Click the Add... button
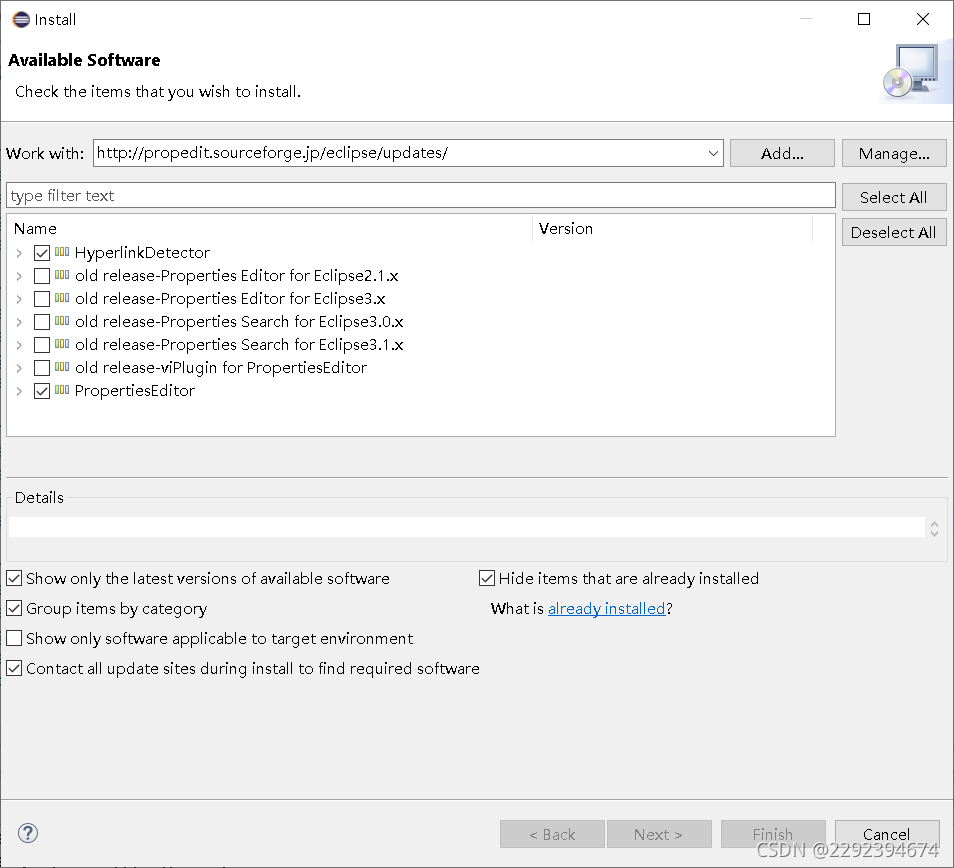This screenshot has width=954, height=868. [782, 153]
